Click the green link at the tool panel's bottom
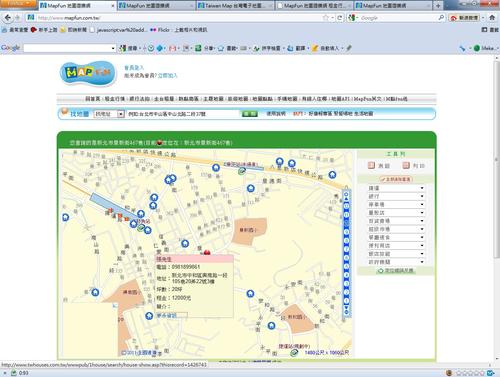This screenshot has height=377, width=500. pos(396,271)
